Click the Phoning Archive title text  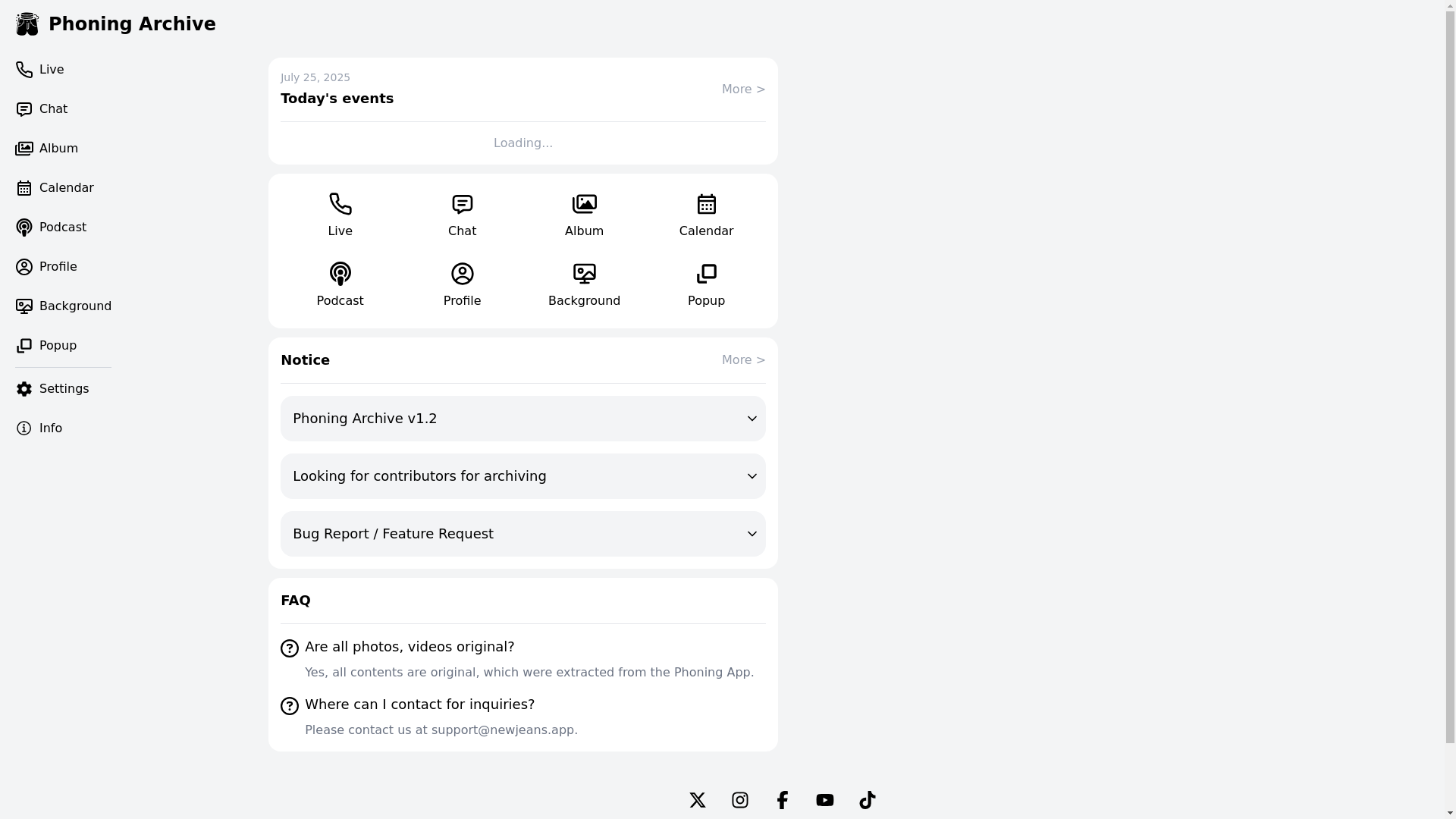tap(132, 24)
